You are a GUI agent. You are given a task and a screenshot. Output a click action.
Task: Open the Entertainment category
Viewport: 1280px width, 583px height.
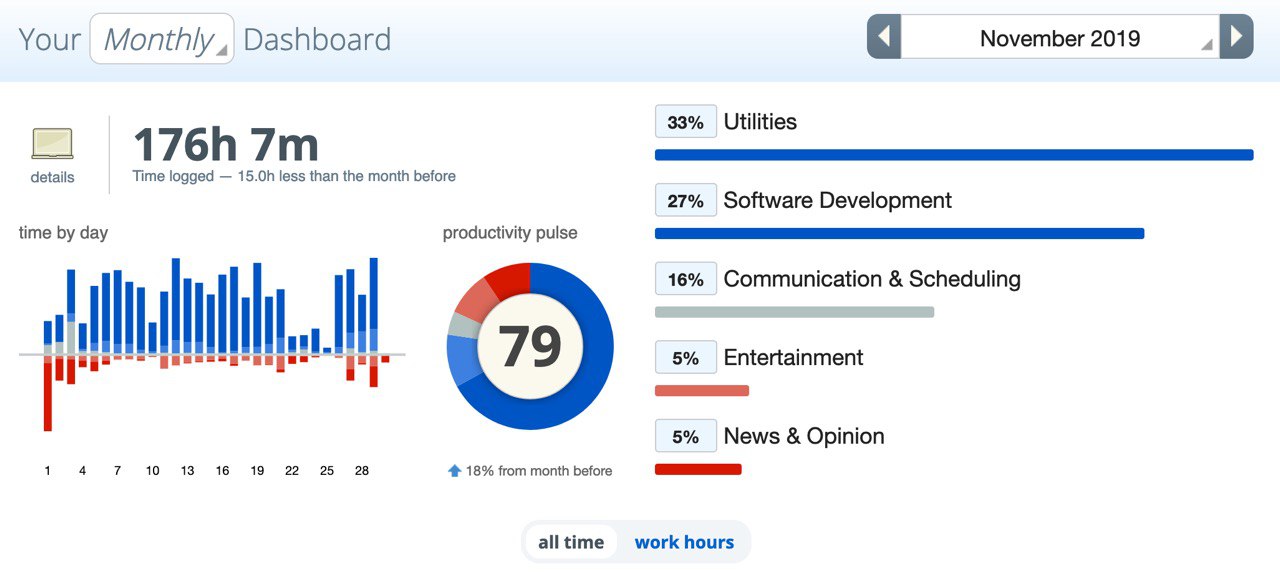click(x=793, y=357)
